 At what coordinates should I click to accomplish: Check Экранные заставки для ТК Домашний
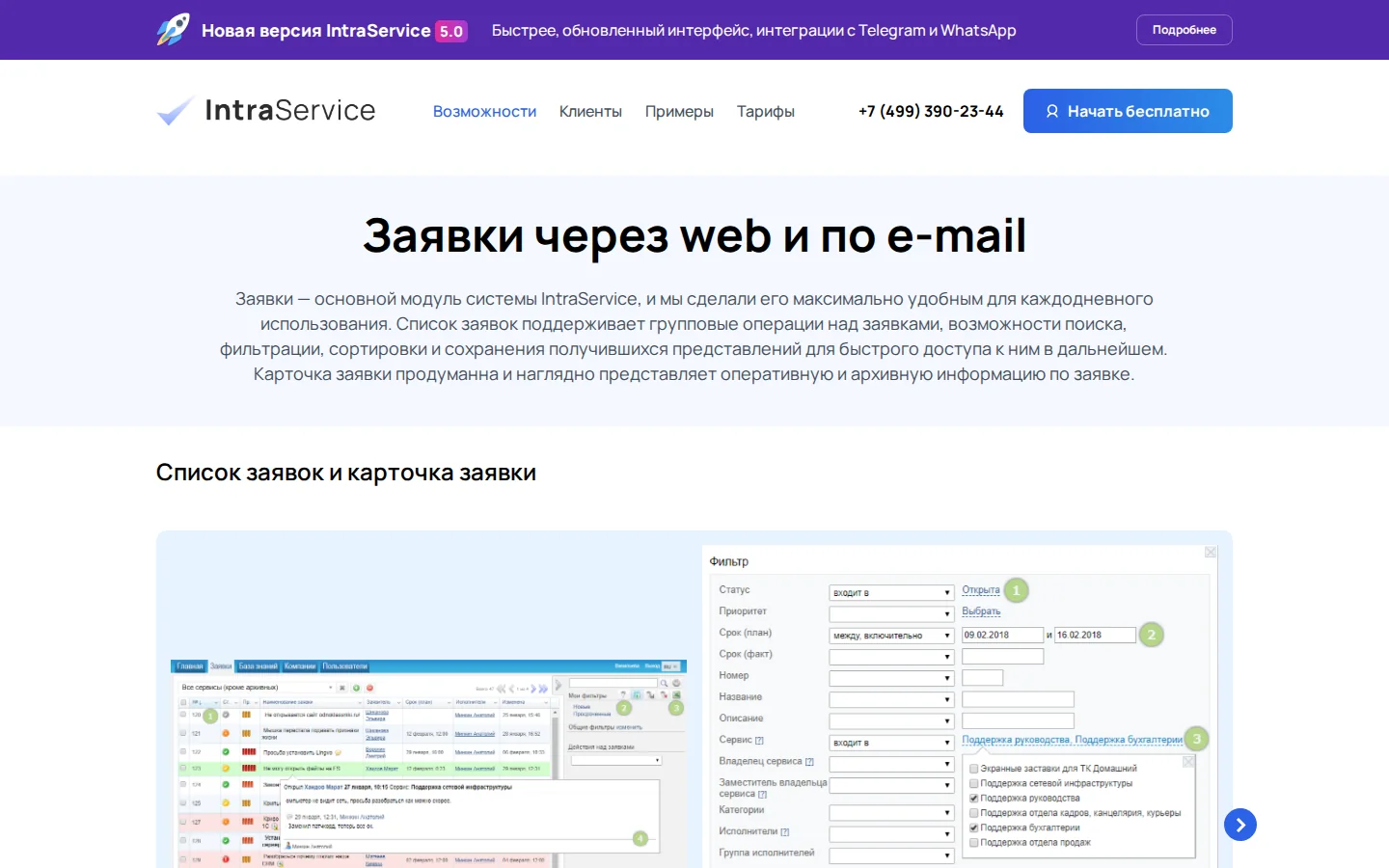973,769
